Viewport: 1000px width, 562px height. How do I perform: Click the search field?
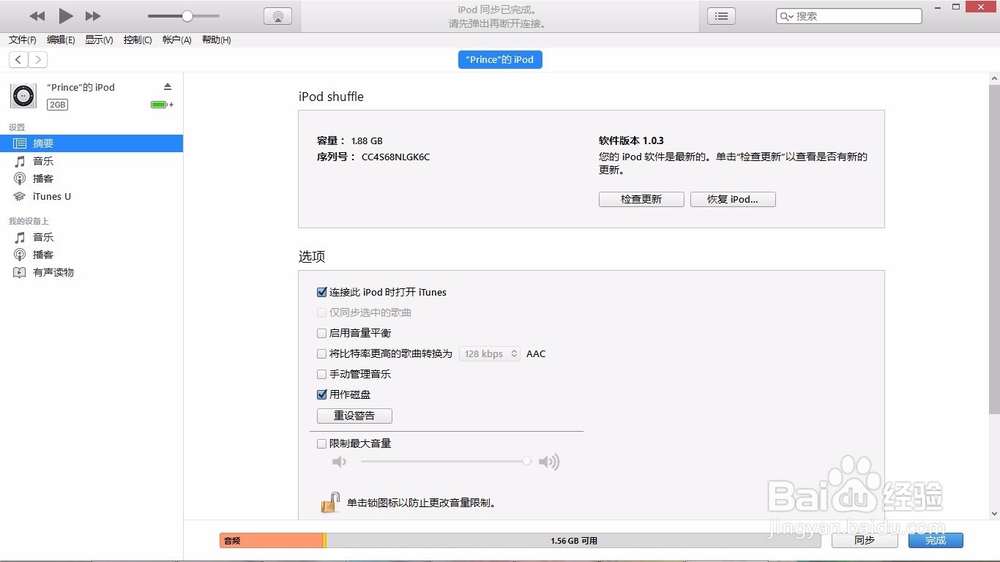tap(849, 16)
